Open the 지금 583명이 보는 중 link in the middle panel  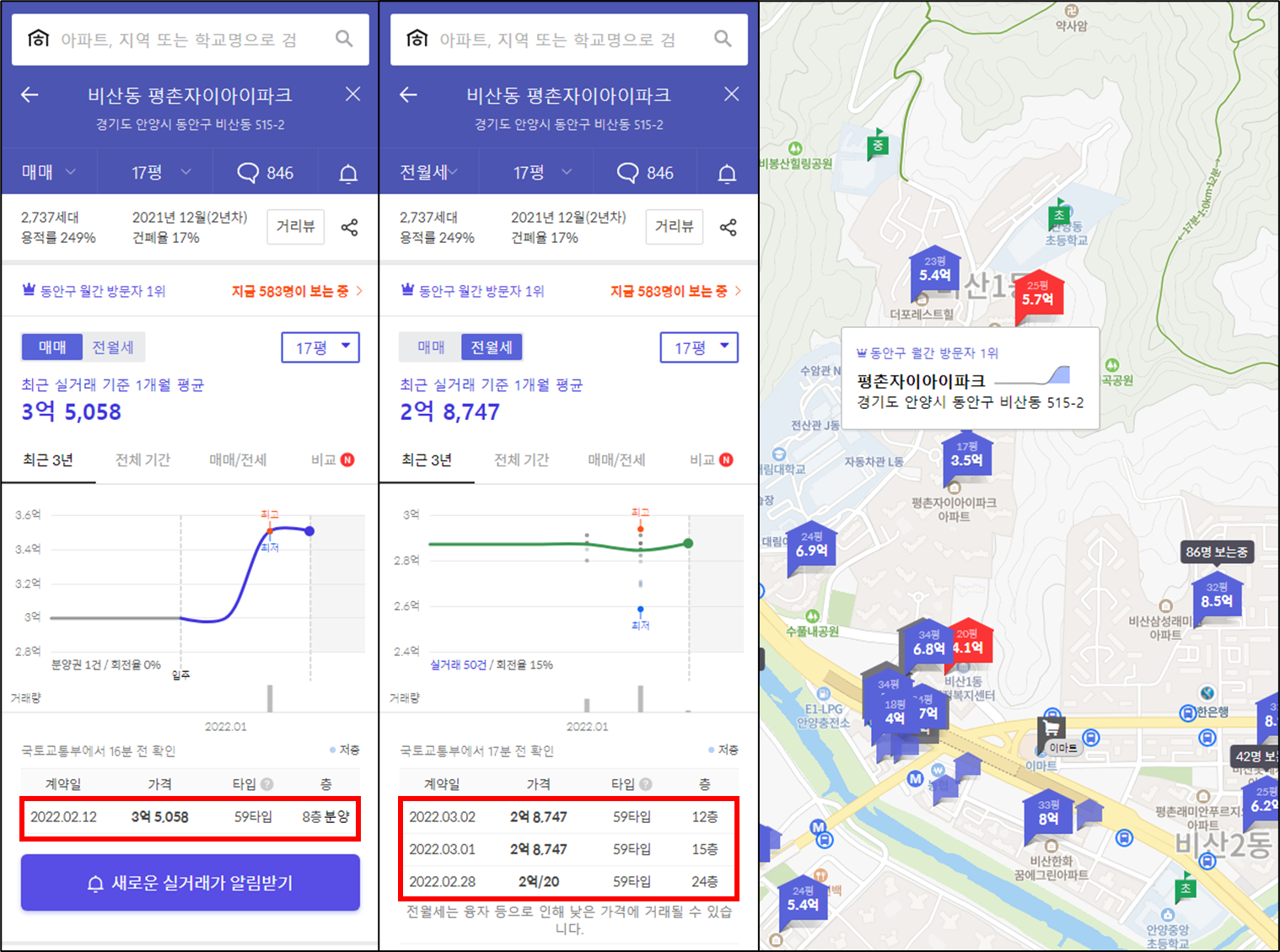click(675, 291)
